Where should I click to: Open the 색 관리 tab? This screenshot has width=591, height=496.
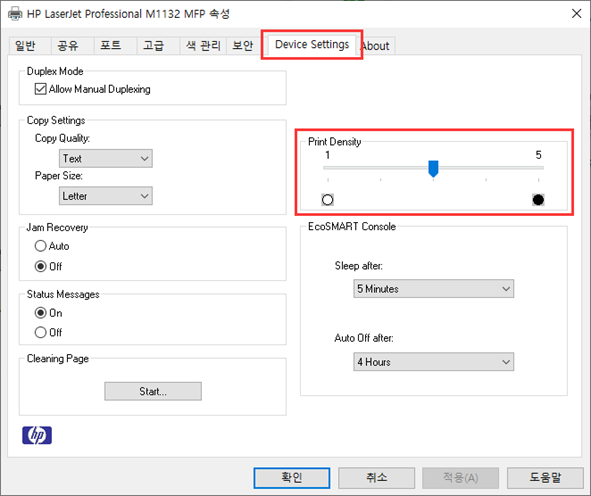pos(203,46)
